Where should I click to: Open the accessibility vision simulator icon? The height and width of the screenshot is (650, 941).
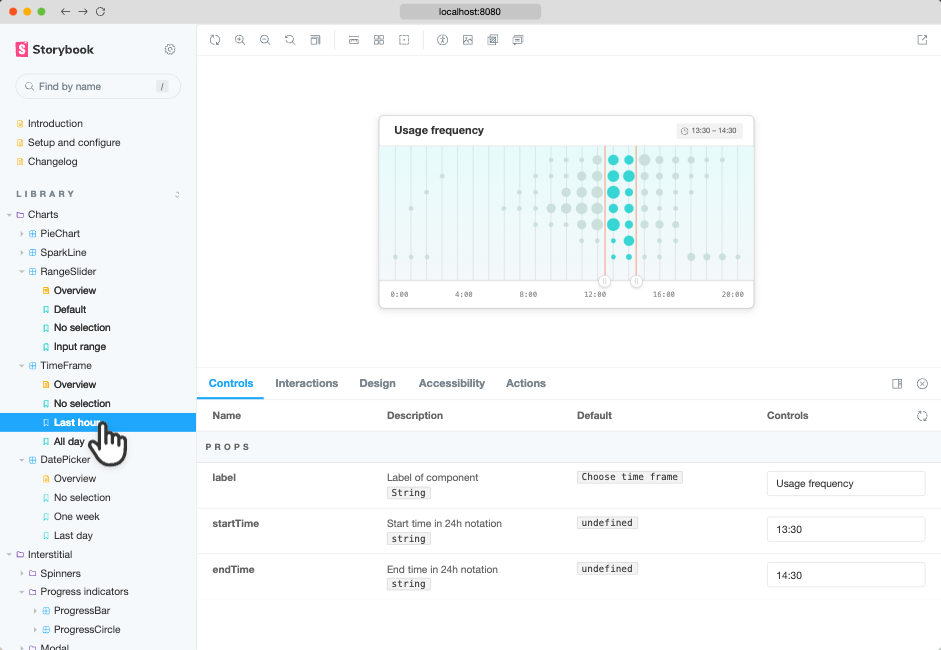[x=442, y=40]
